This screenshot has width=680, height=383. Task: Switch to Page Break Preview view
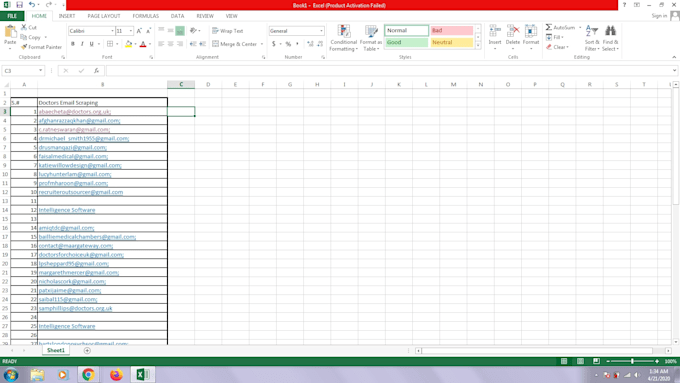(596, 361)
